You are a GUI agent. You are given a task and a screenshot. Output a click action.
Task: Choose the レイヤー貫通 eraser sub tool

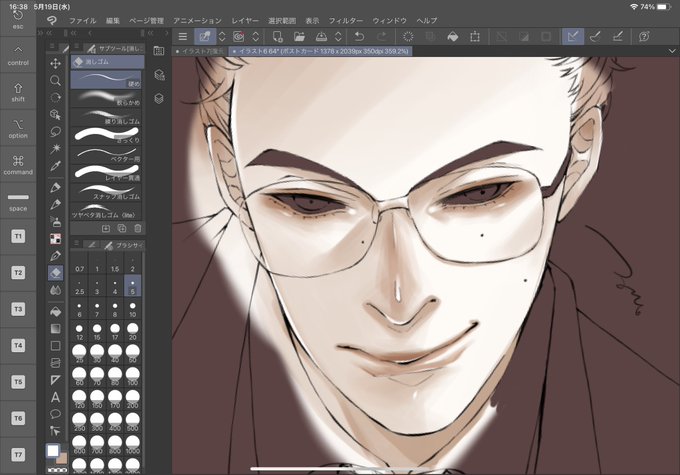pyautogui.click(x=106, y=174)
